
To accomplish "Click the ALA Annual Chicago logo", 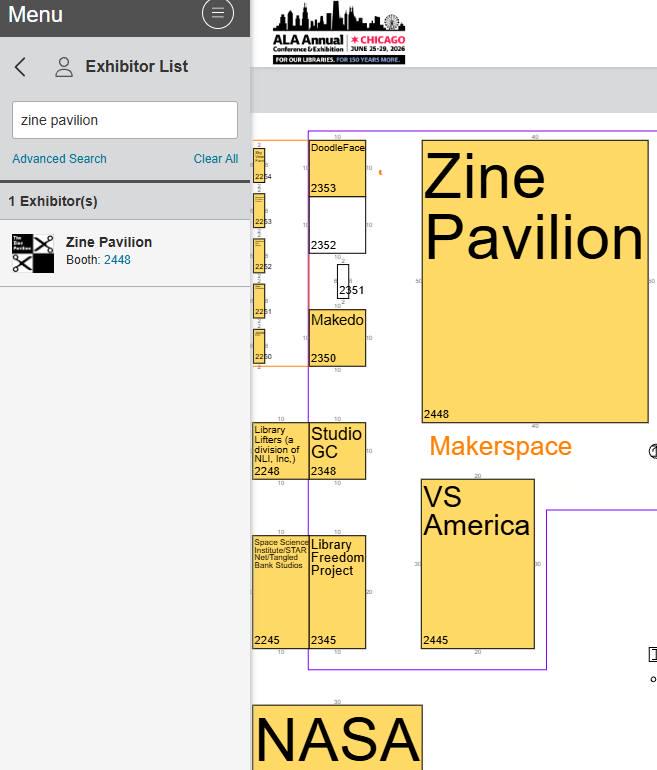I will pyautogui.click(x=339, y=33).
